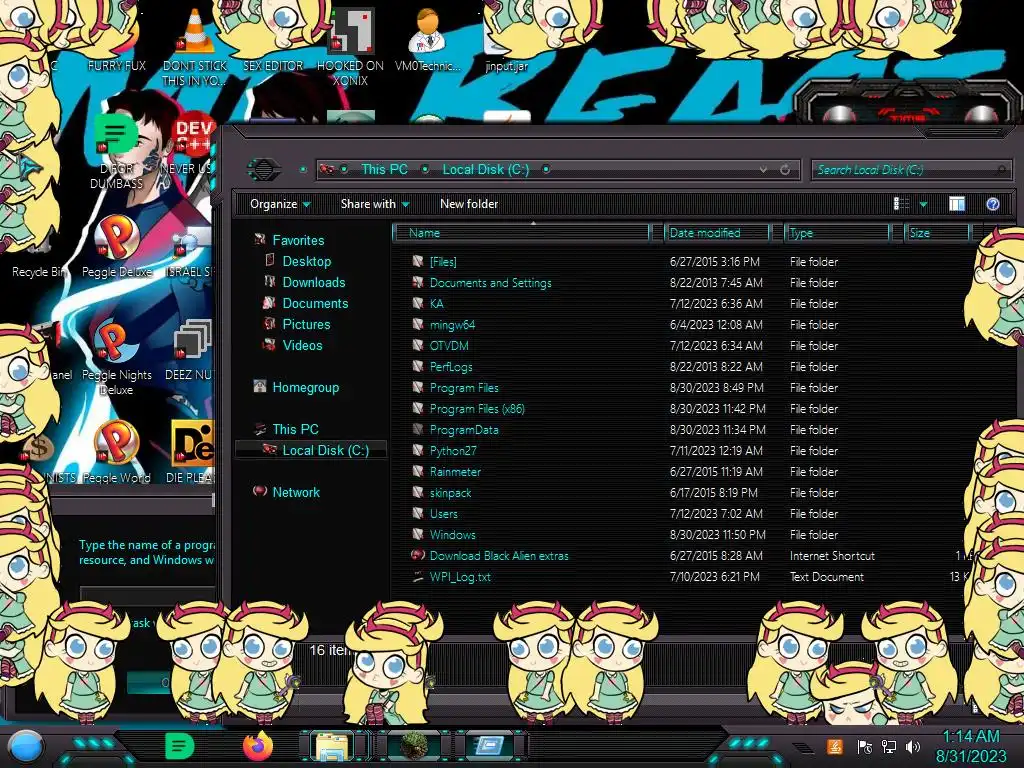
Task: Switch to File Explorer taskbar button
Action: pyautogui.click(x=332, y=746)
